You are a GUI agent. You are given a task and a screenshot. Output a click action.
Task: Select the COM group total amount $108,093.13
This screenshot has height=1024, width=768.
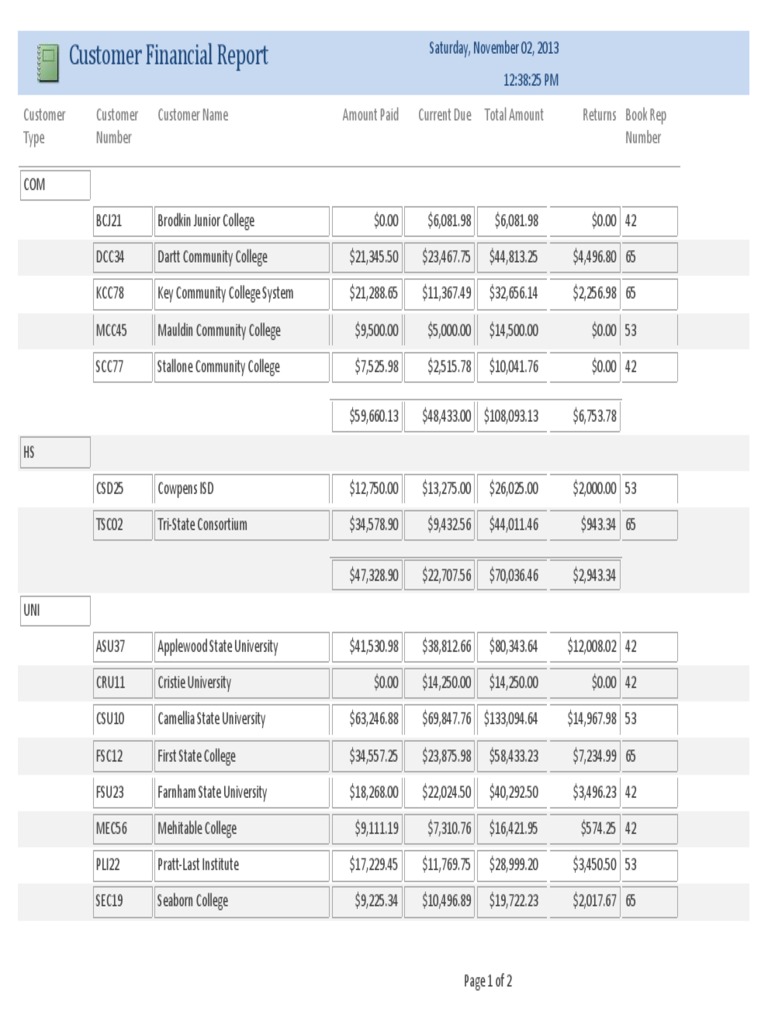[x=512, y=416]
